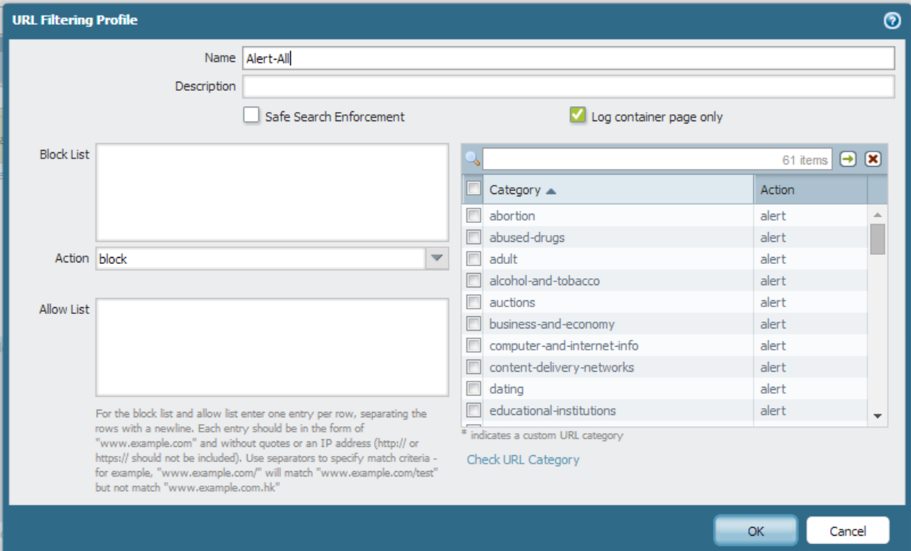The image size is (911, 551).
Task: Check the box for the adult category
Action: 473,259
